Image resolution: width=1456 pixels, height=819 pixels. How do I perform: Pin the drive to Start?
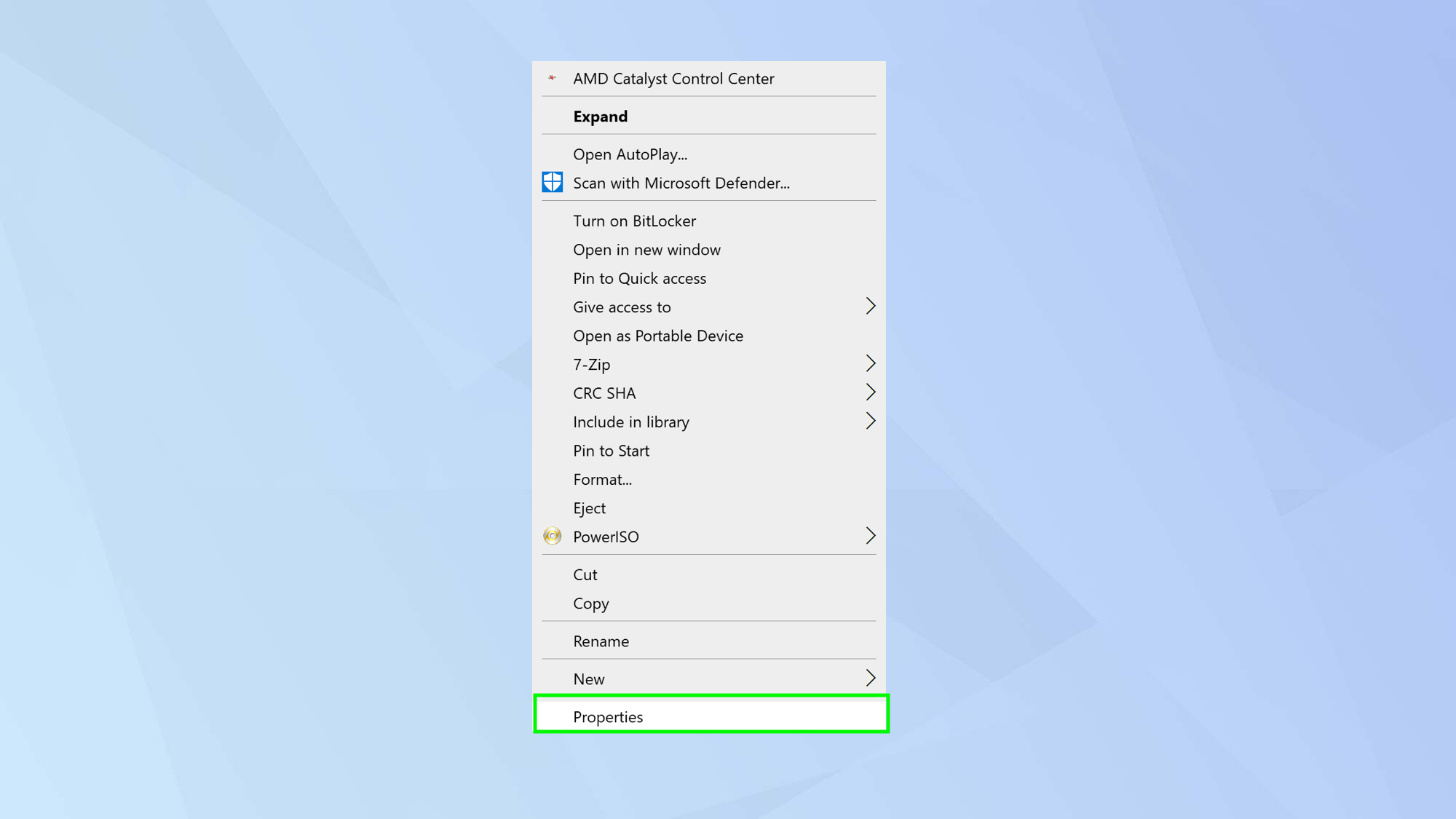pos(611,451)
